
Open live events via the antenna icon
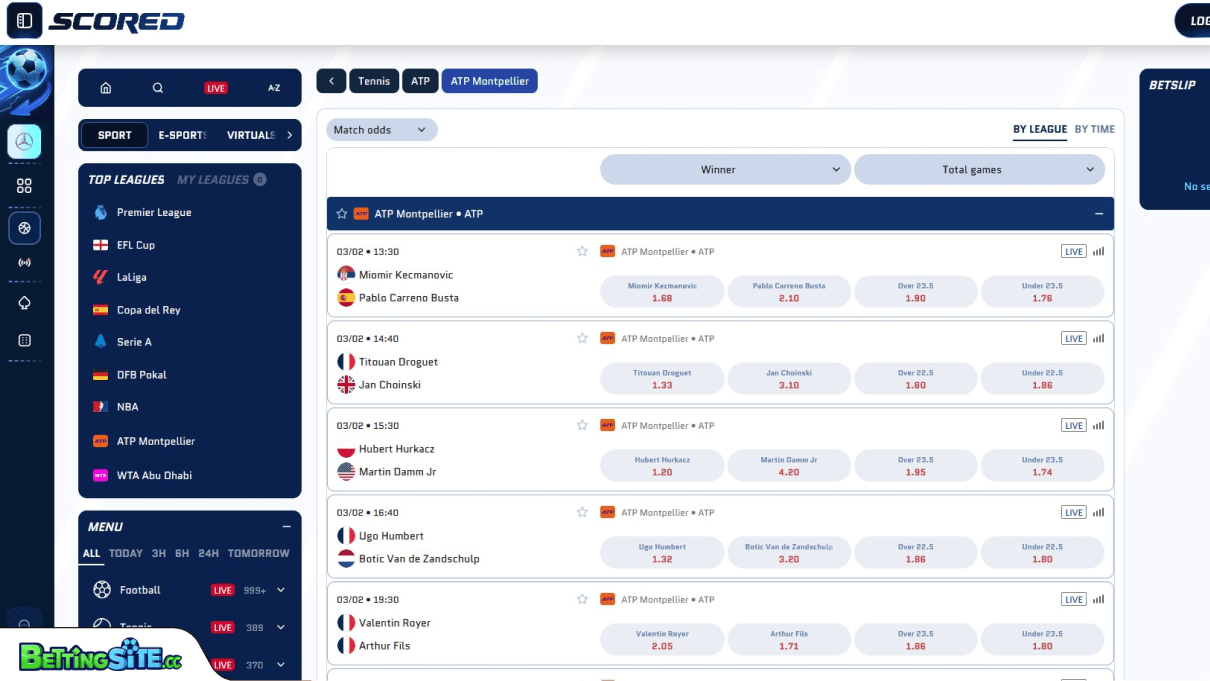pyautogui.click(x=24, y=262)
